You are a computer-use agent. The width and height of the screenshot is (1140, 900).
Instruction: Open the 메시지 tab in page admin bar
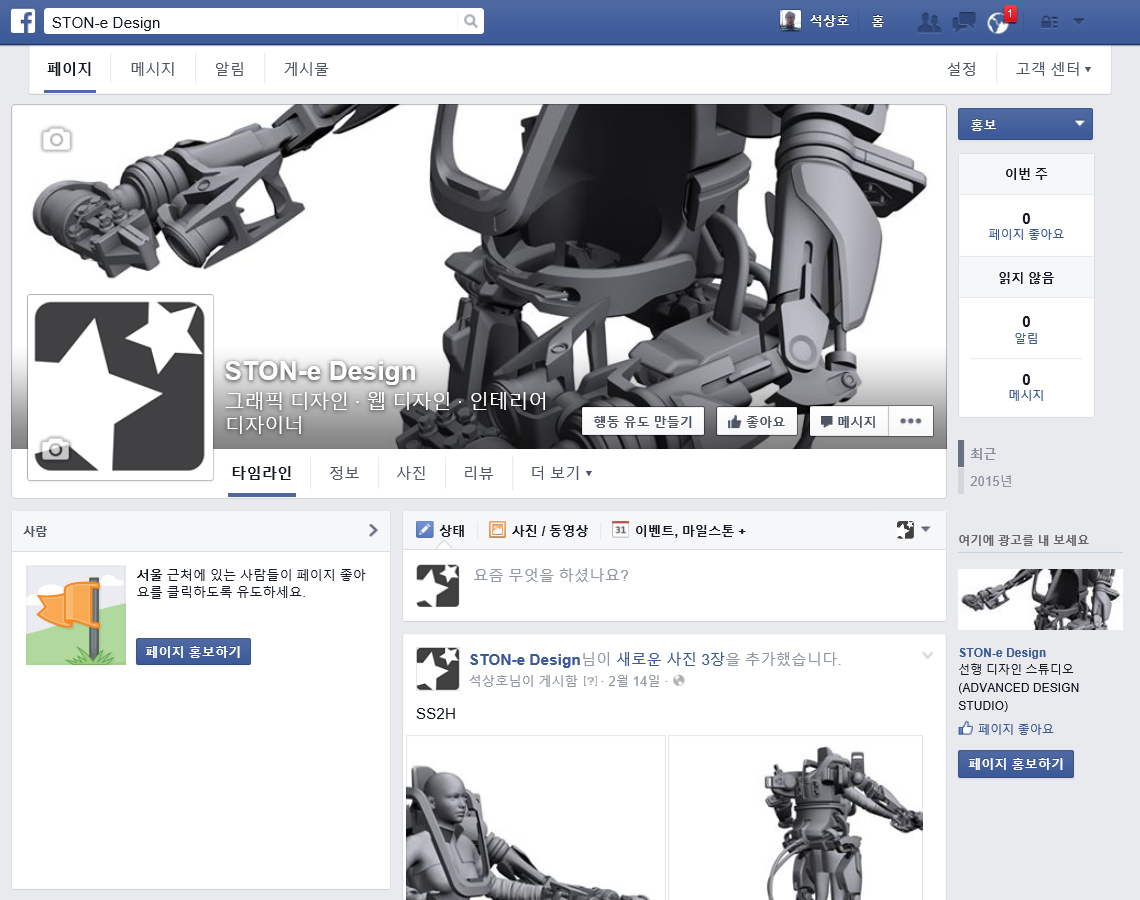153,69
